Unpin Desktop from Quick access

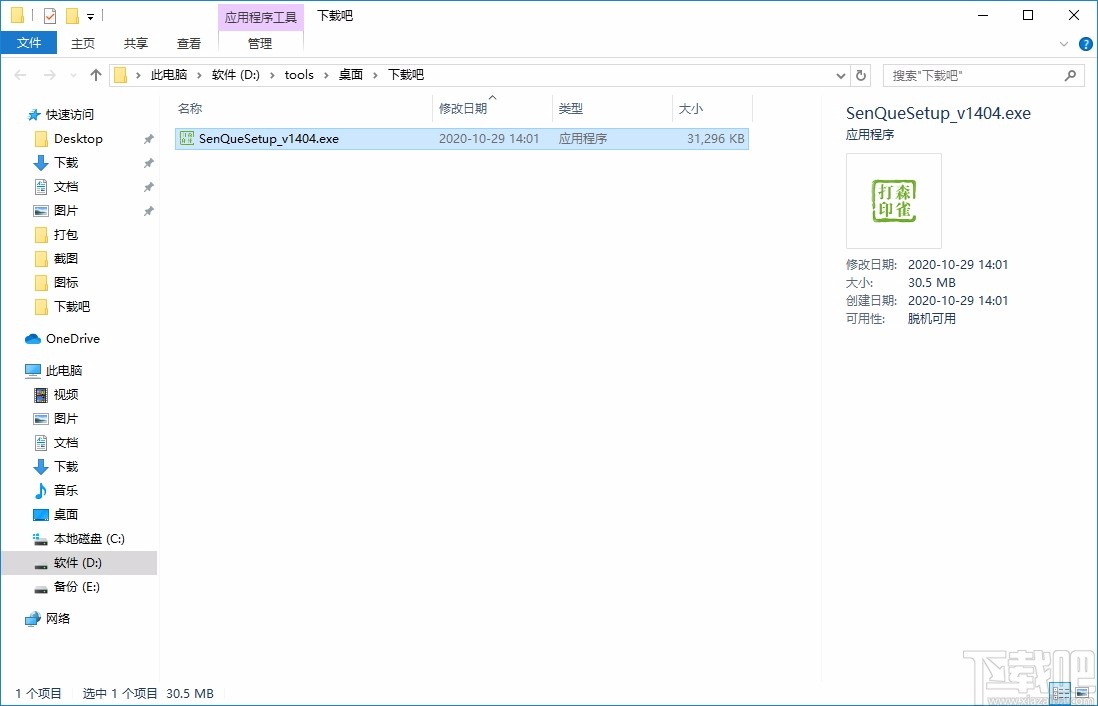pos(147,138)
